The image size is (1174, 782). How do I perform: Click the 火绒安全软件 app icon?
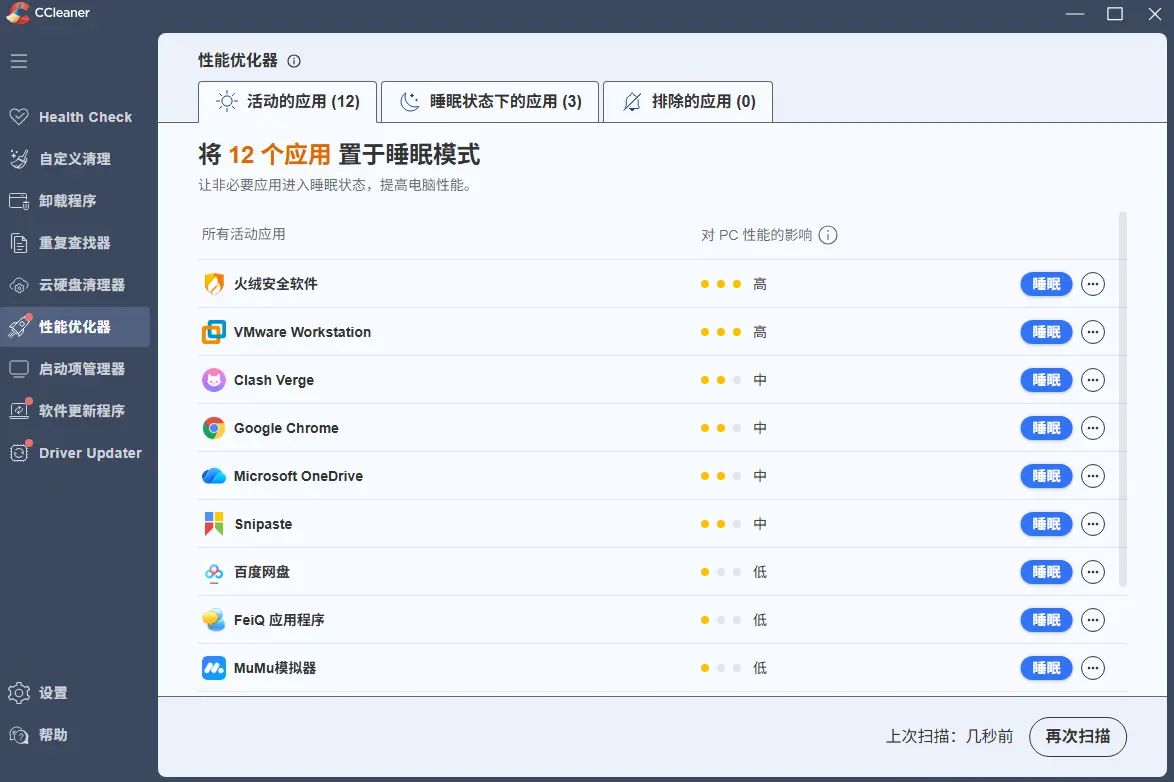pyautogui.click(x=214, y=284)
